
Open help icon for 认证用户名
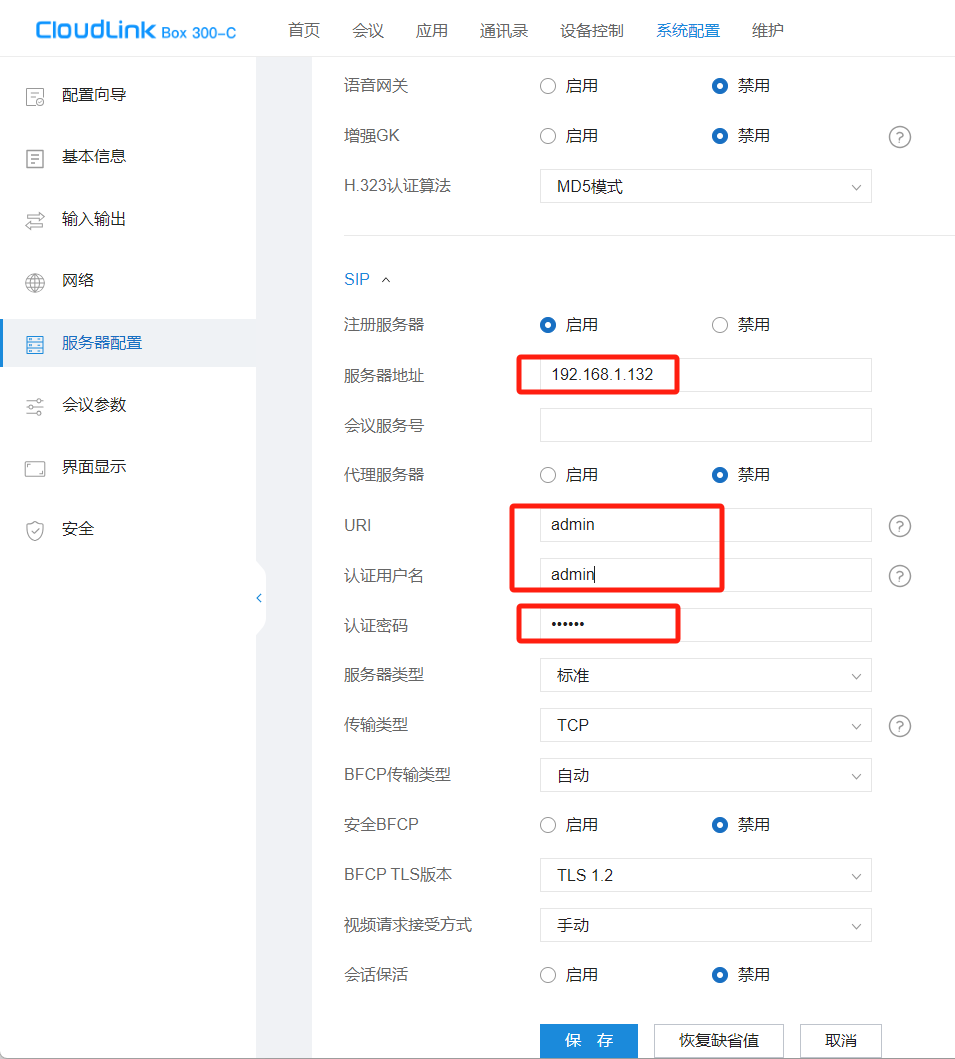900,576
